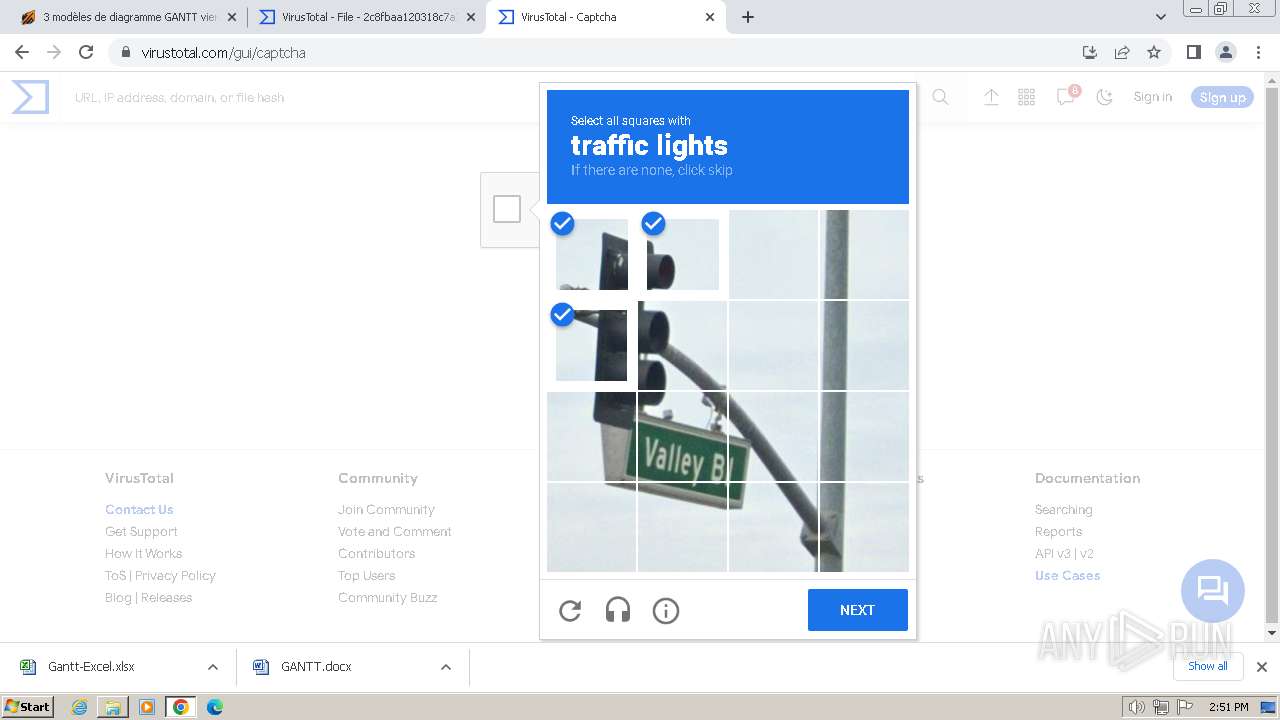Open ToS | Privacy Policy link
Screen dimensions: 1280x720
point(160,575)
